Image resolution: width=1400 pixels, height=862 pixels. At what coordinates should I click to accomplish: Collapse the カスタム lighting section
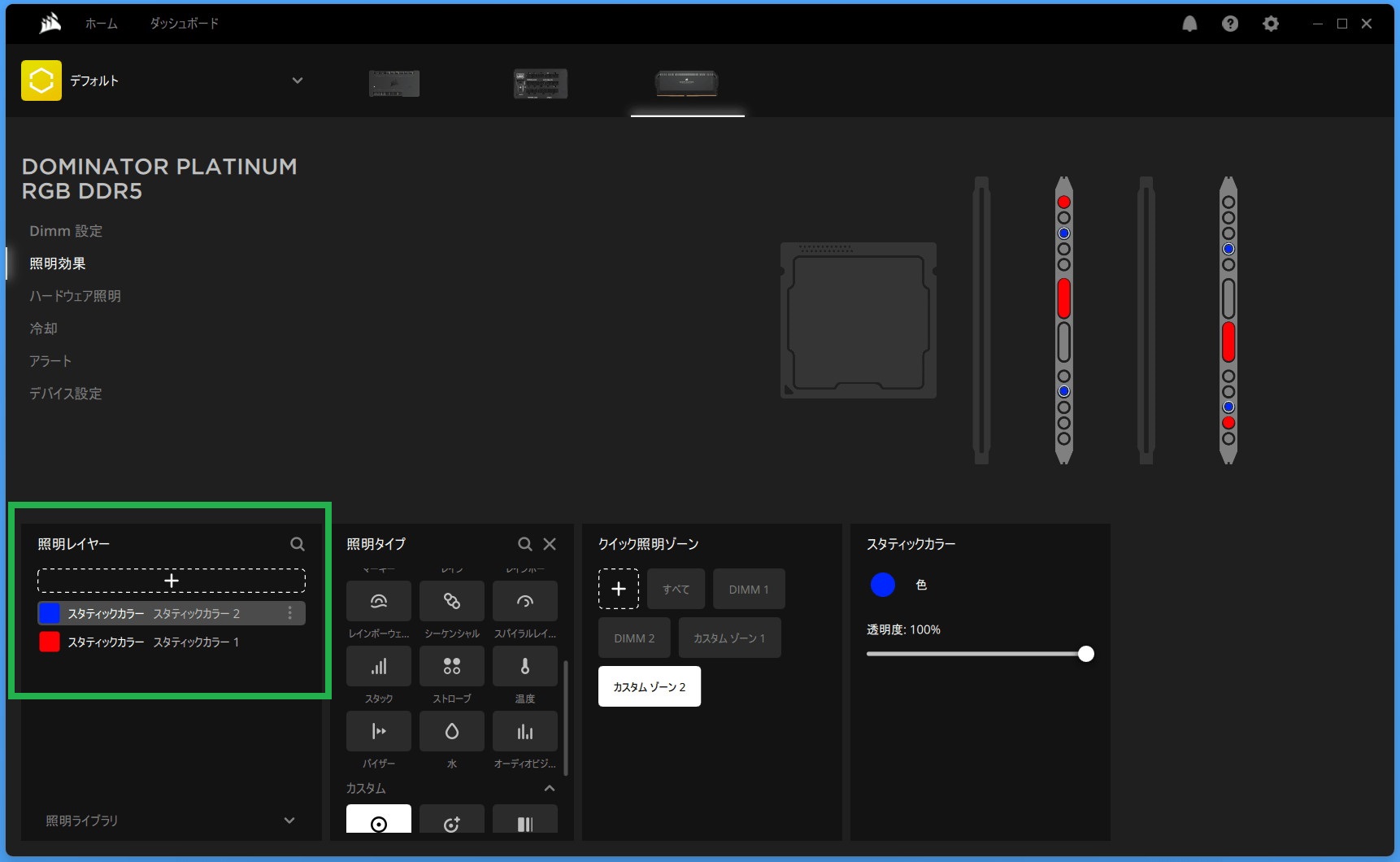[550, 788]
